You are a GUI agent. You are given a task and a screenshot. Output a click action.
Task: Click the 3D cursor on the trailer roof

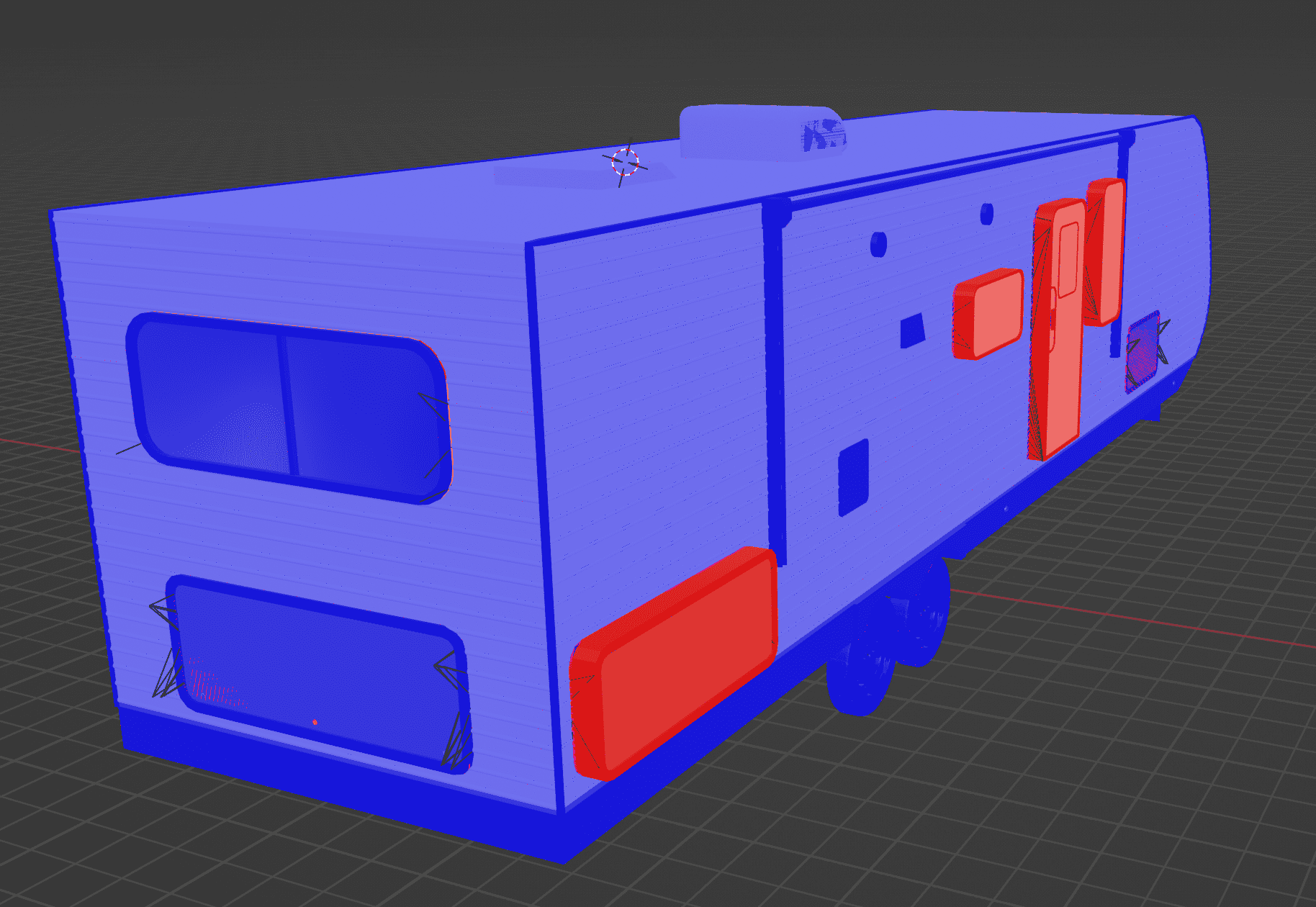625,163
